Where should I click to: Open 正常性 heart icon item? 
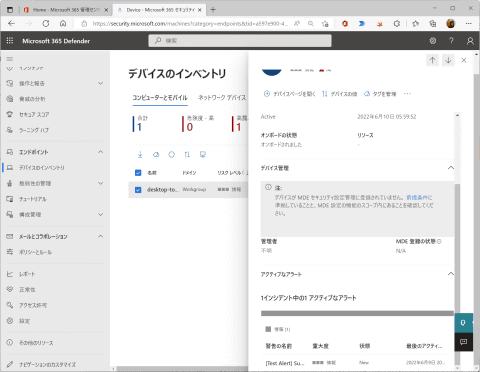pyautogui.click(x=27, y=290)
